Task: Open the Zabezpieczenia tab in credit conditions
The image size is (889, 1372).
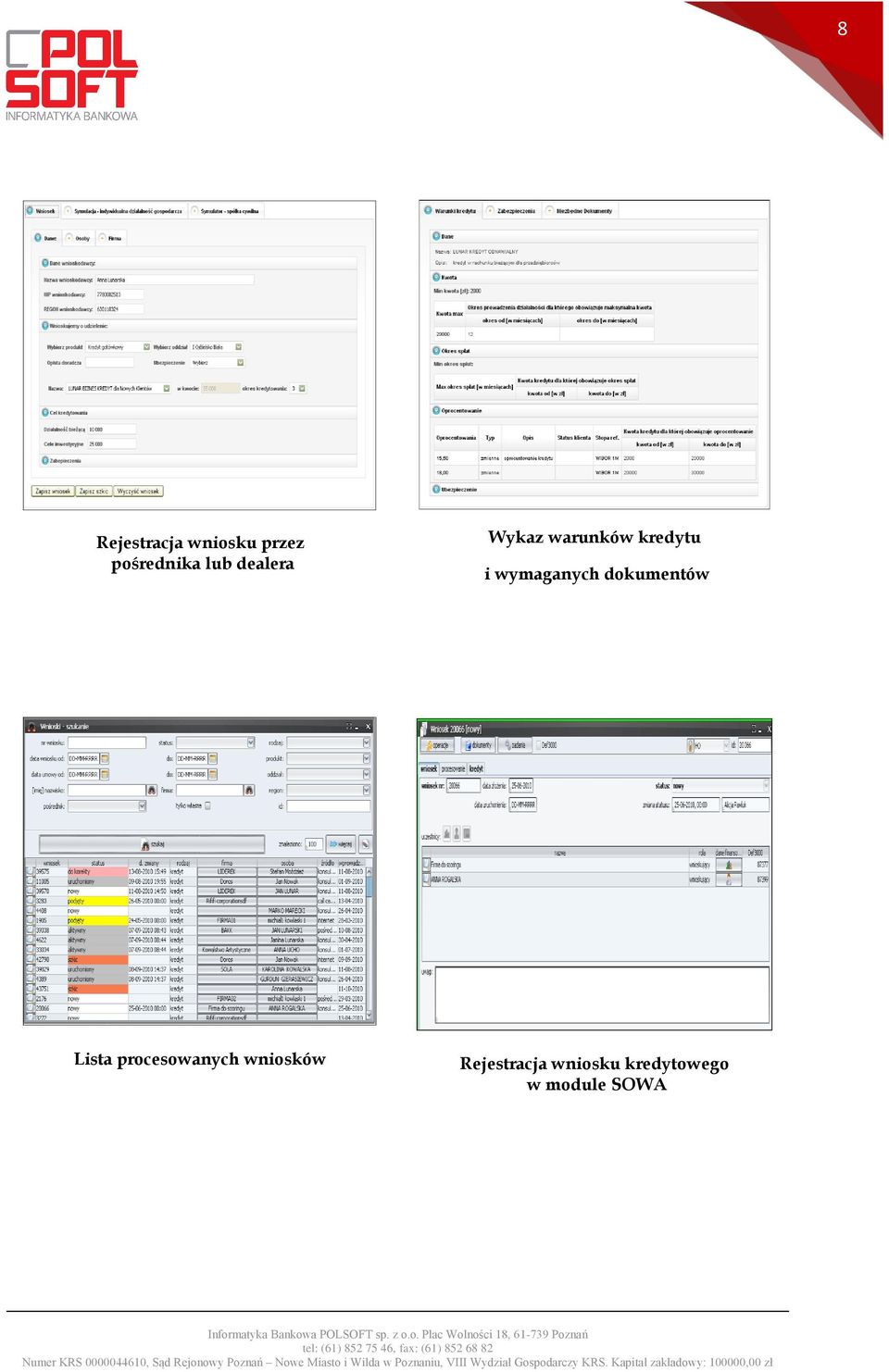Action: pyautogui.click(x=511, y=211)
